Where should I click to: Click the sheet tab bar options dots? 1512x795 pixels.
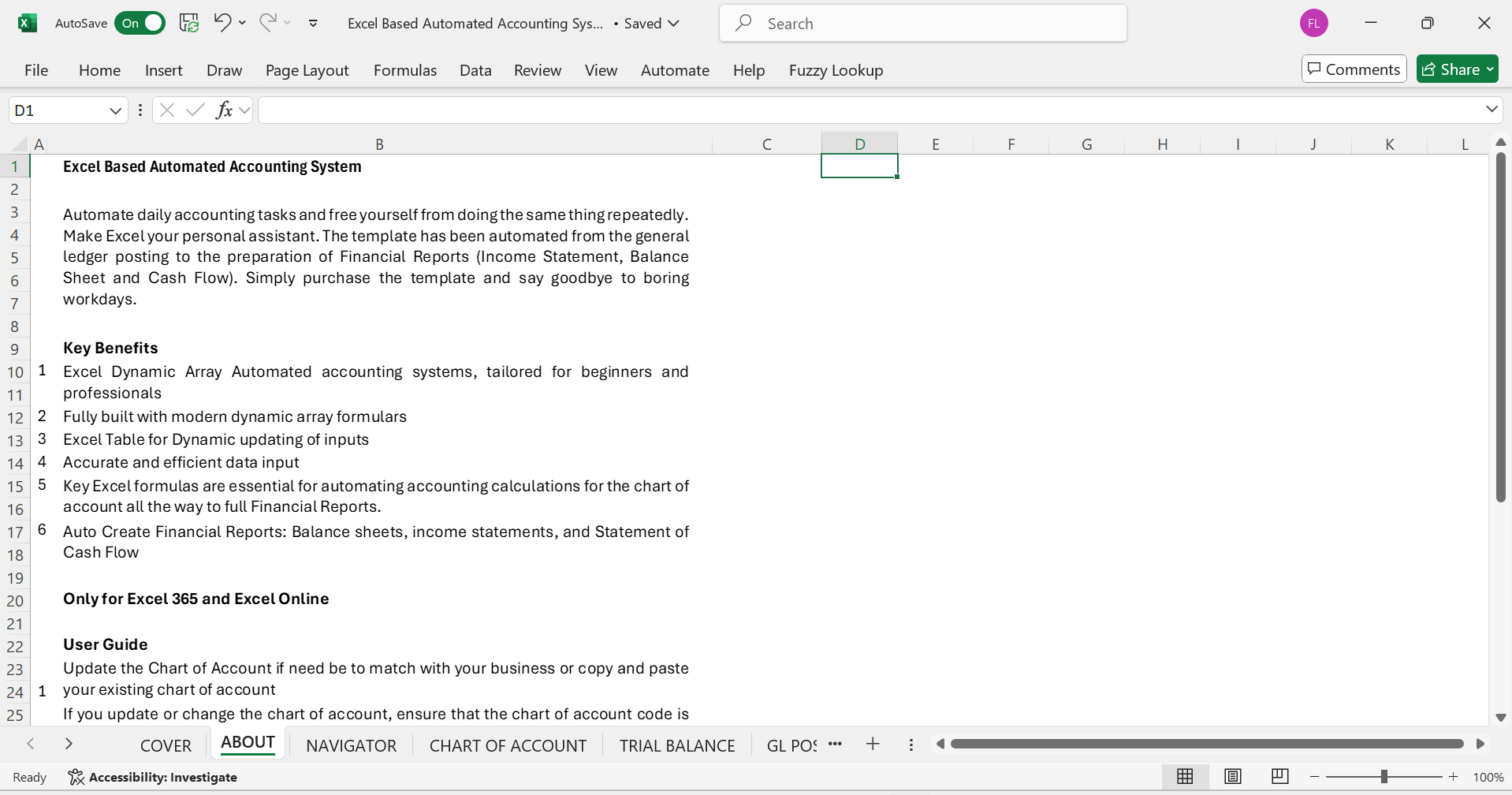tap(911, 745)
